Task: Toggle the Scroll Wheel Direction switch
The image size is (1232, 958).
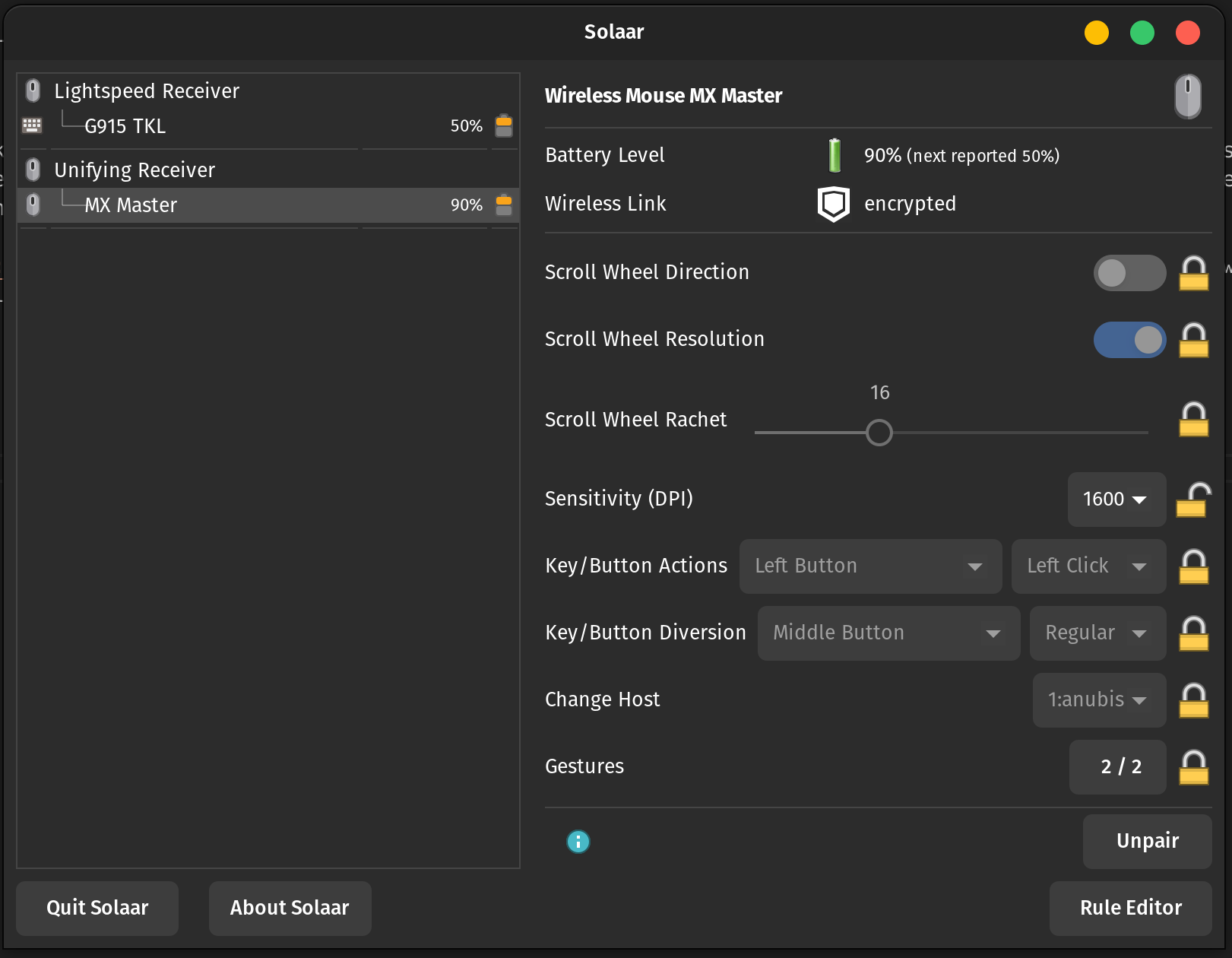Action: (x=1129, y=273)
